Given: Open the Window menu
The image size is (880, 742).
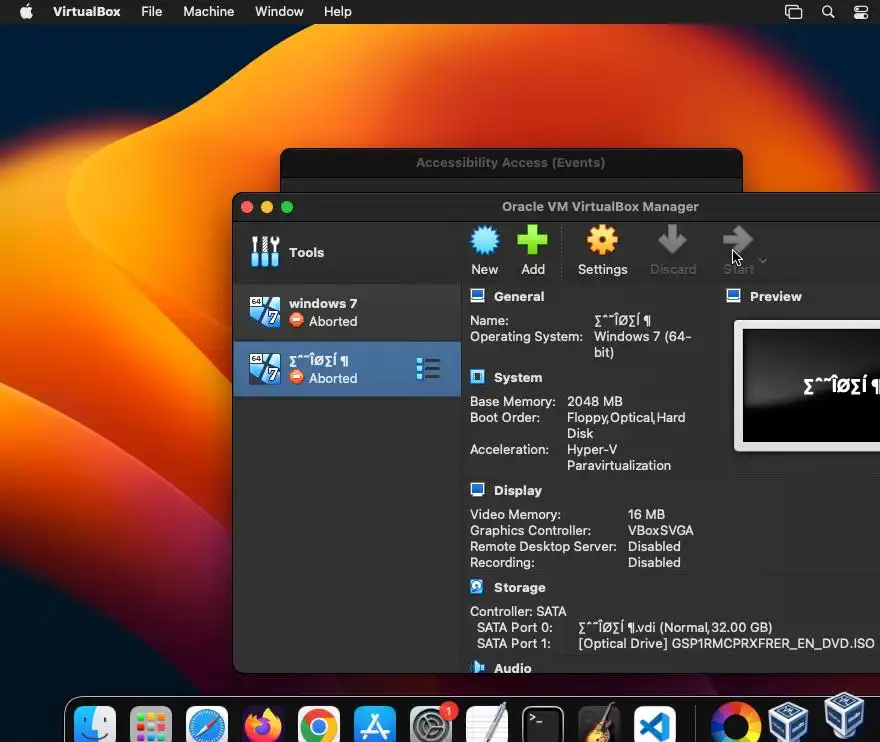Looking at the screenshot, I should (279, 12).
